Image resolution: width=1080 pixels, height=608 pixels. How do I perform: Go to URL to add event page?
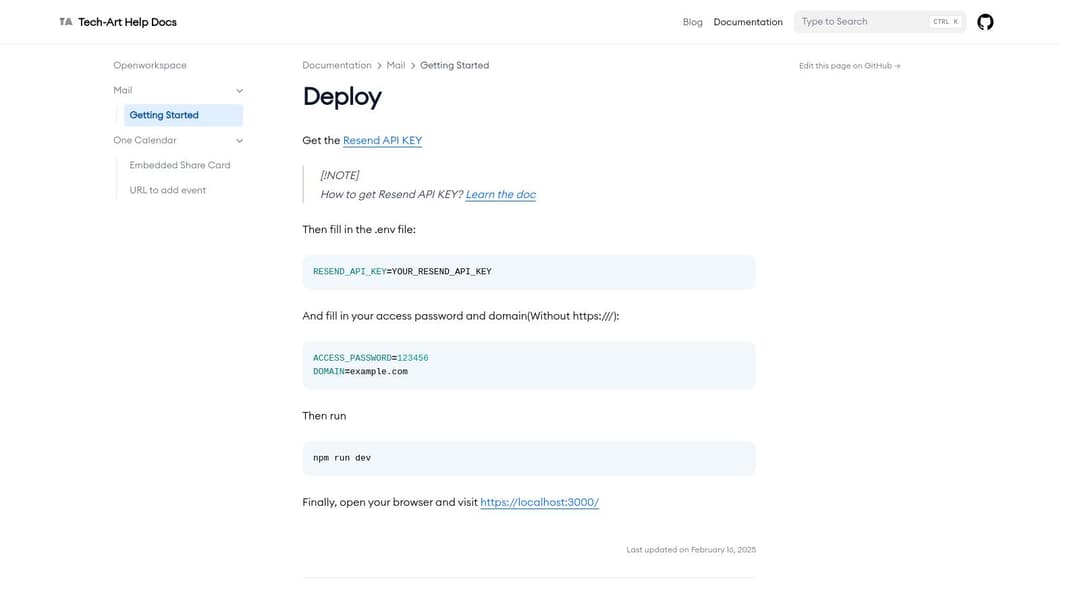tap(168, 190)
